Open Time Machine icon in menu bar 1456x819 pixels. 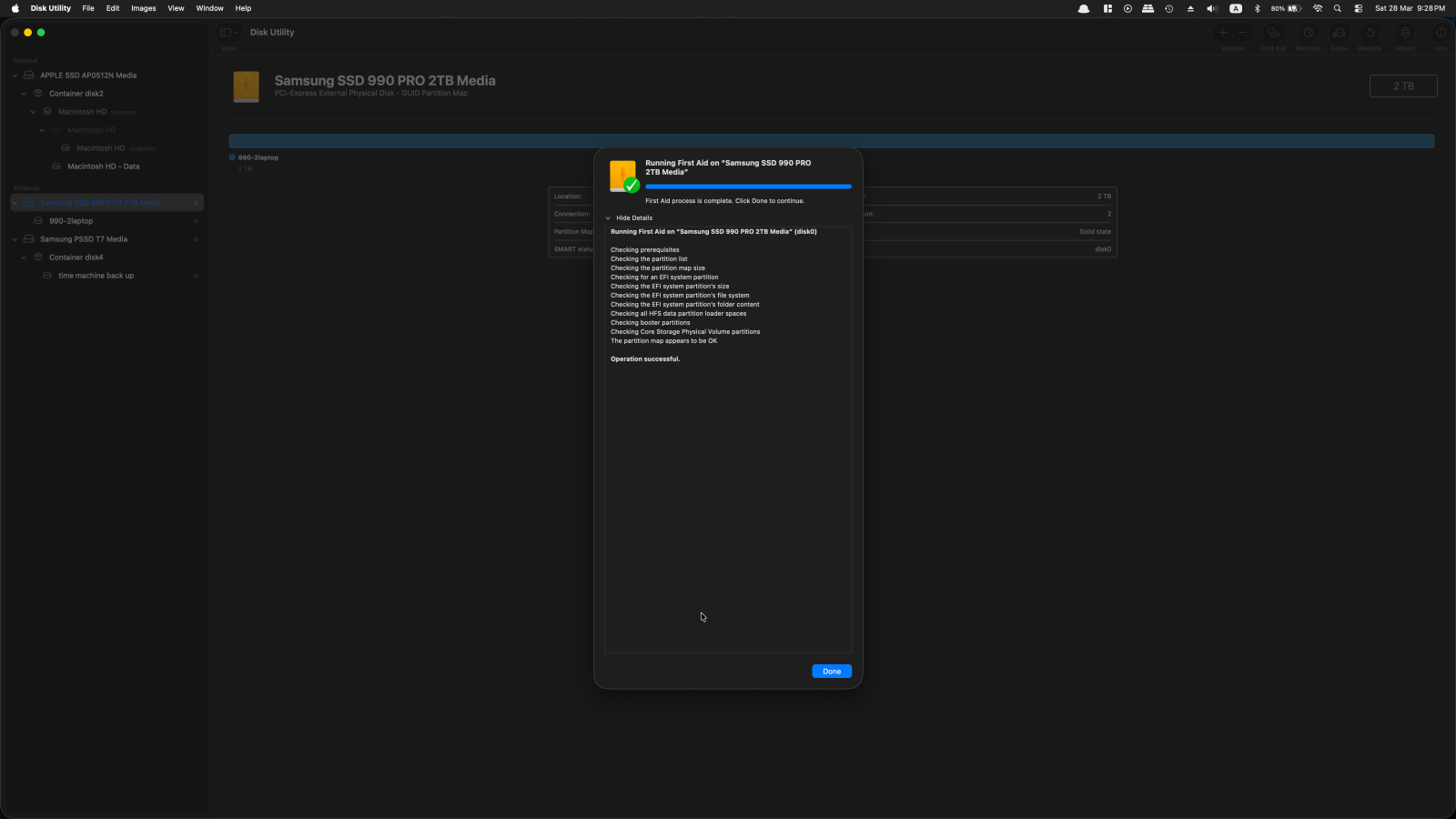(1168, 8)
